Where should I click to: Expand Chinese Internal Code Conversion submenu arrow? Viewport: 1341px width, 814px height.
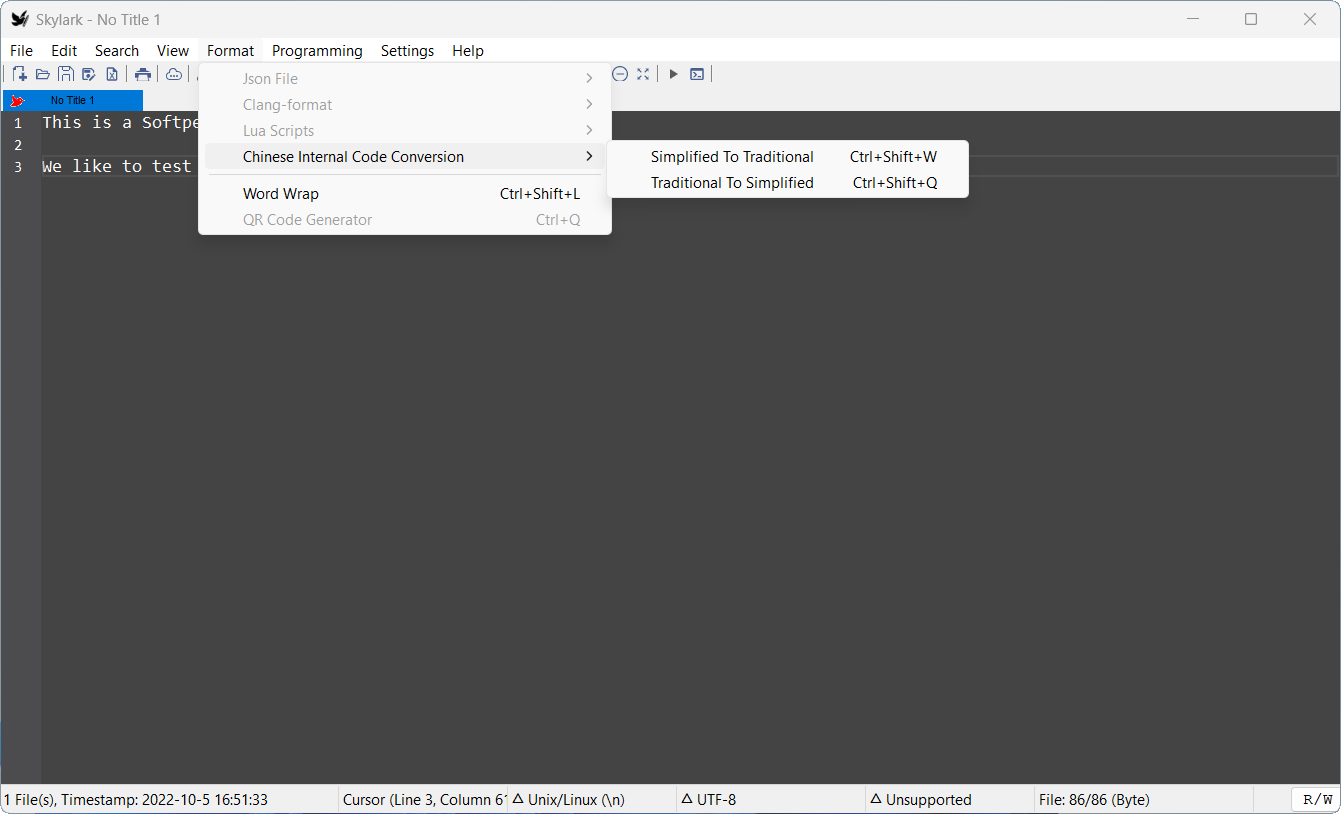point(589,156)
